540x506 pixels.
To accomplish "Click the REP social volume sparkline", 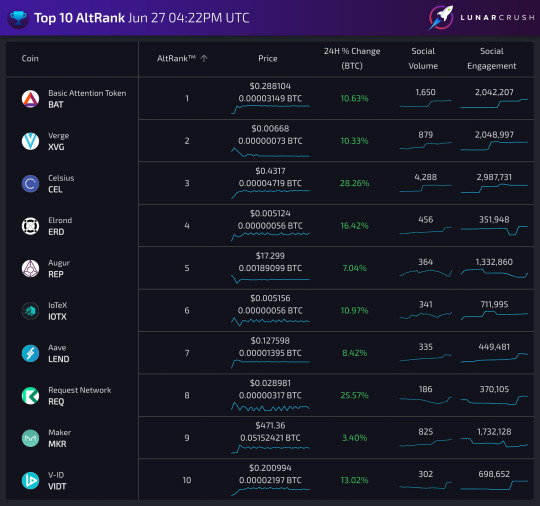I will (x=426, y=273).
